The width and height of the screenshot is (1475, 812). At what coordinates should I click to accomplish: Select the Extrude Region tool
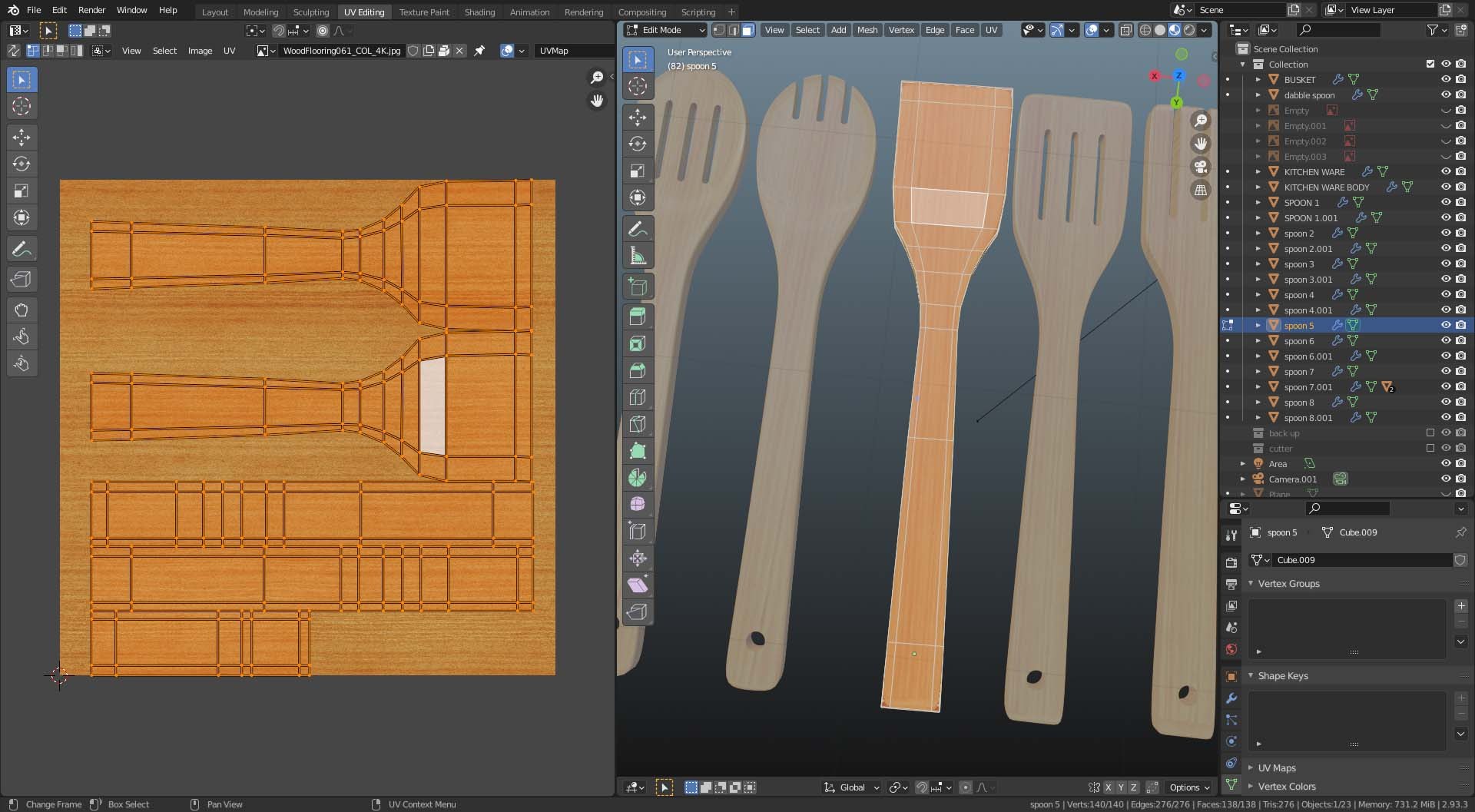[638, 317]
